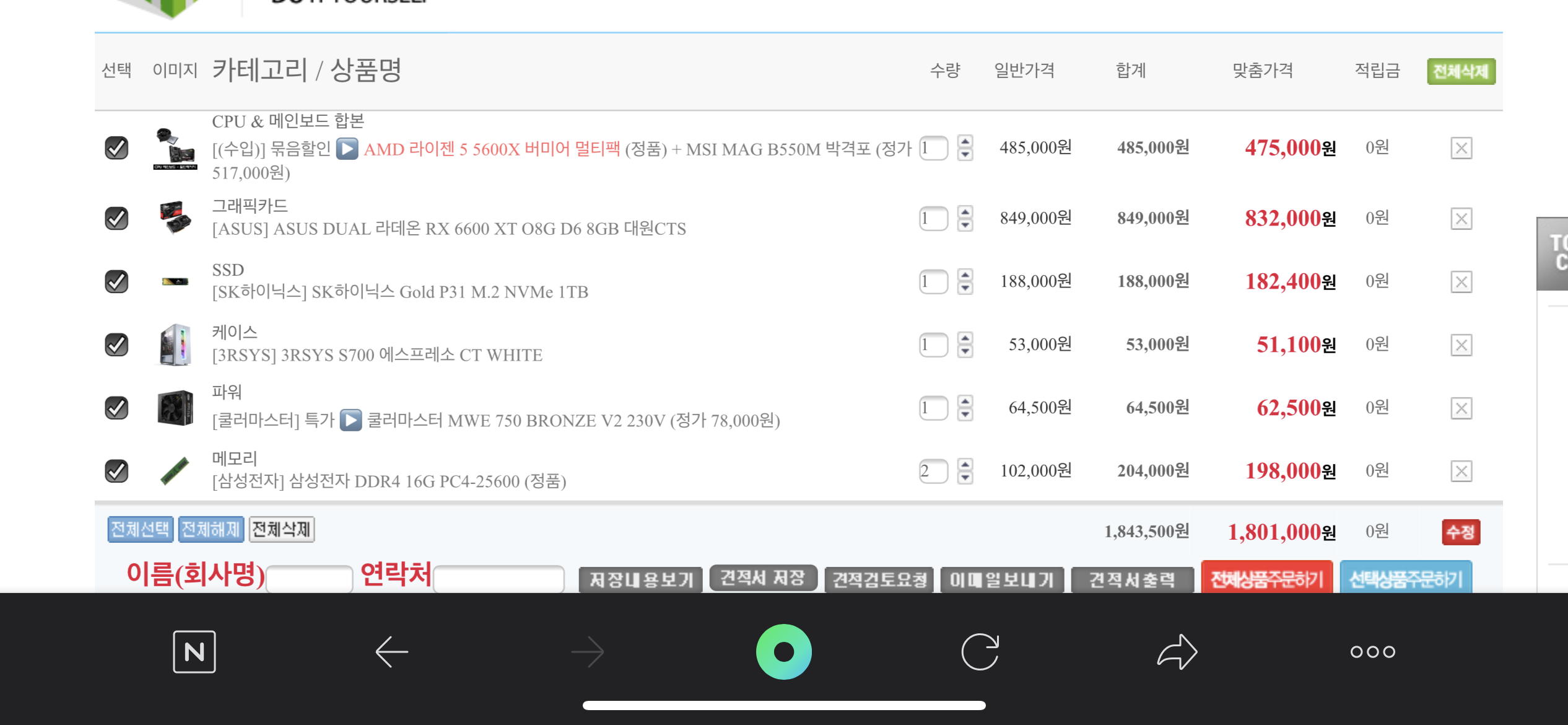
Task: Tap the green circle center button
Action: [x=784, y=652]
